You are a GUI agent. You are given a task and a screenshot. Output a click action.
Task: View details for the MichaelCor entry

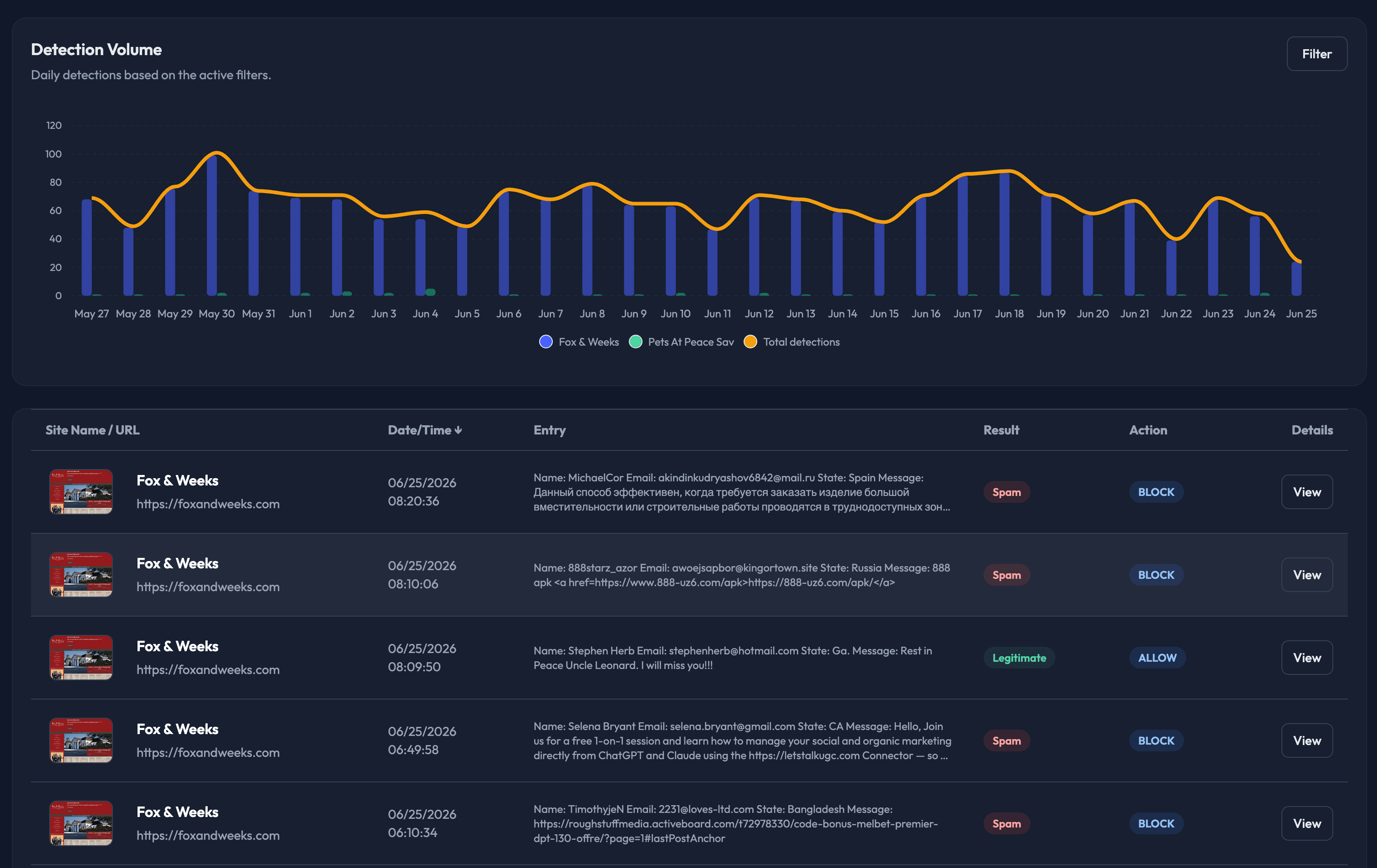pos(1307,492)
